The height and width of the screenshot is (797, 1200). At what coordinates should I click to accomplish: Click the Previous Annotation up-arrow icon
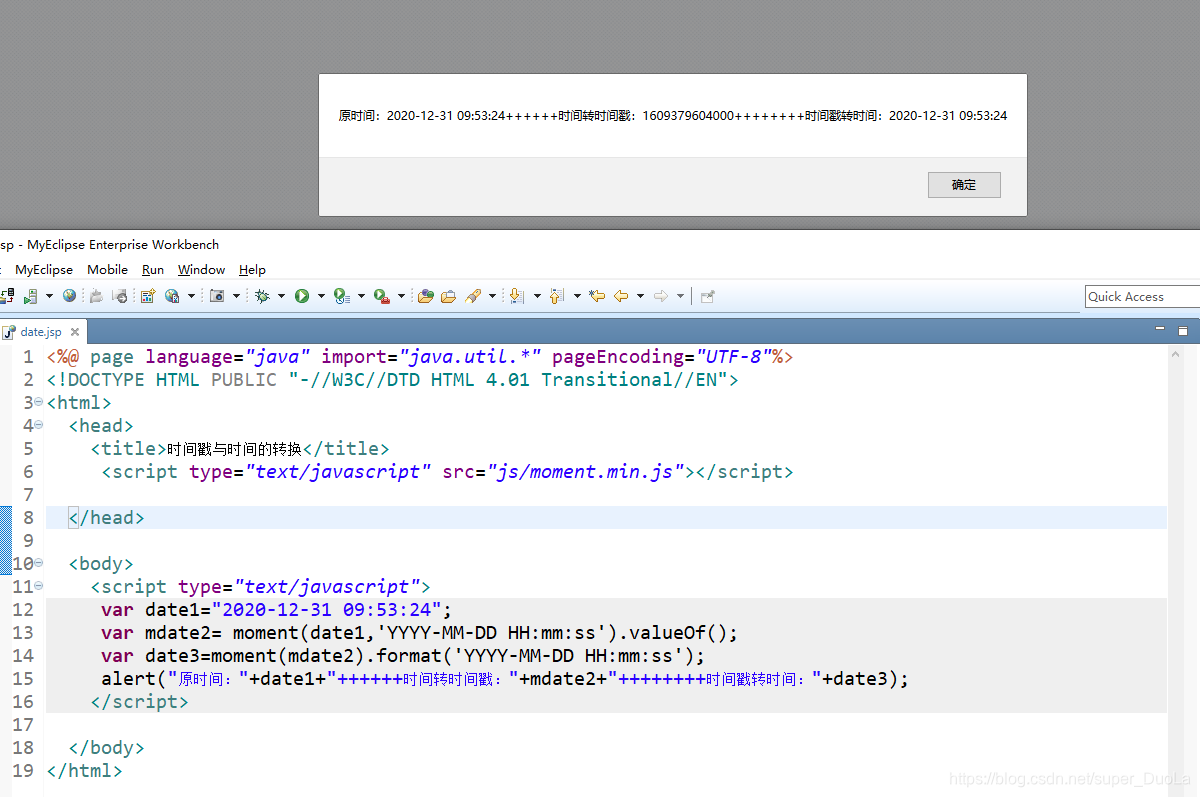557,296
